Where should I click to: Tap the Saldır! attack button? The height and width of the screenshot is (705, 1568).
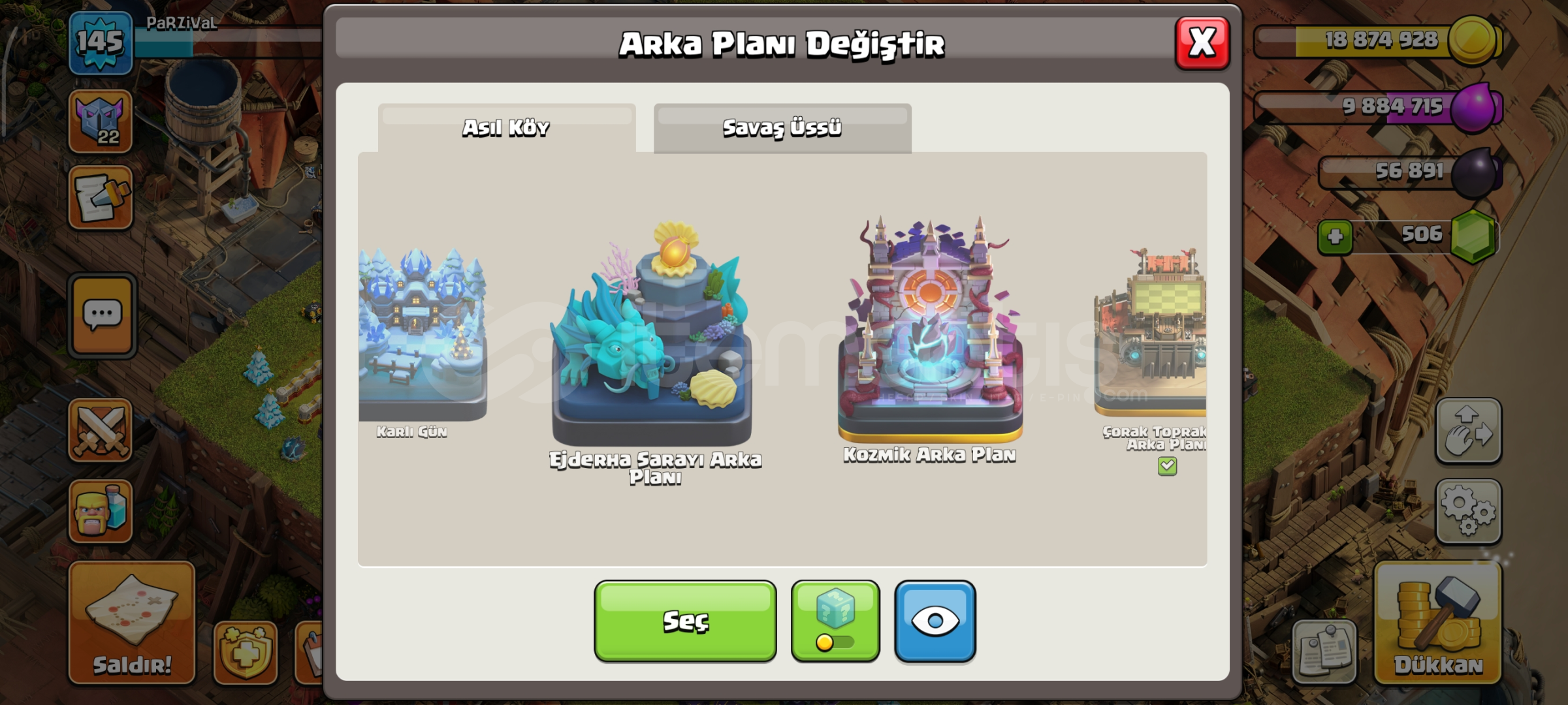coord(132,623)
